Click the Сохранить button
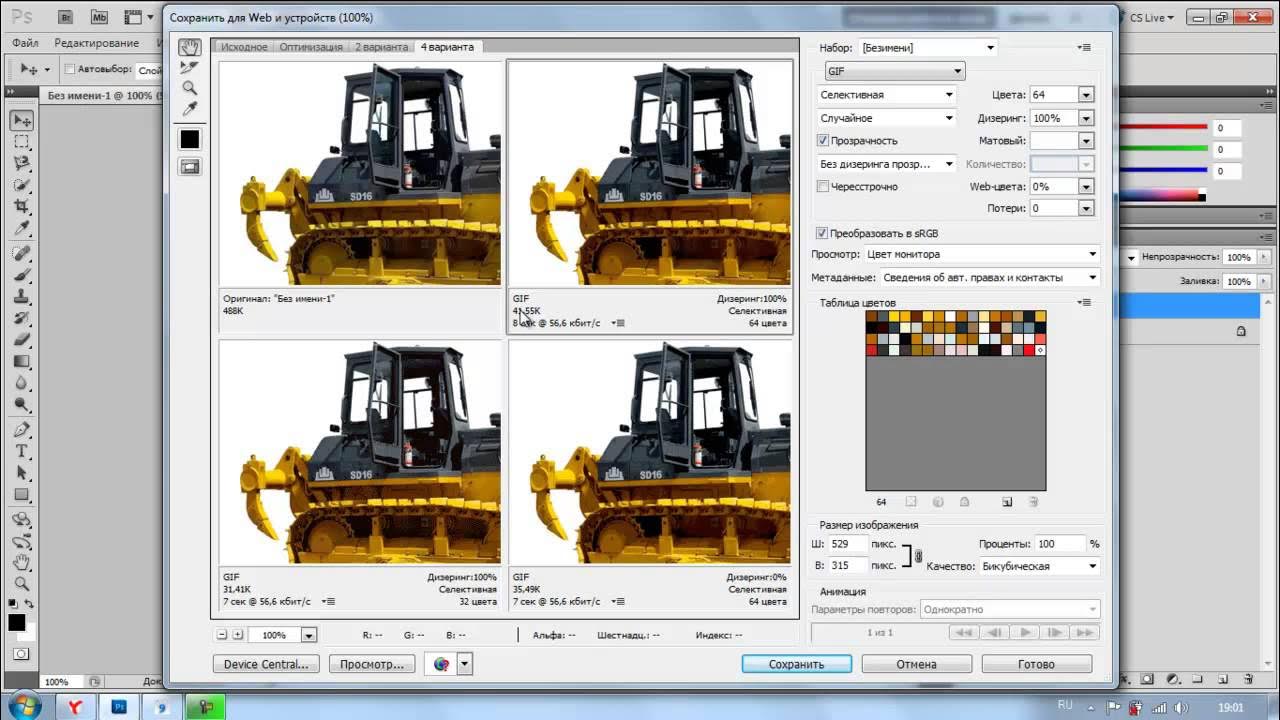This screenshot has width=1280, height=720. click(797, 664)
